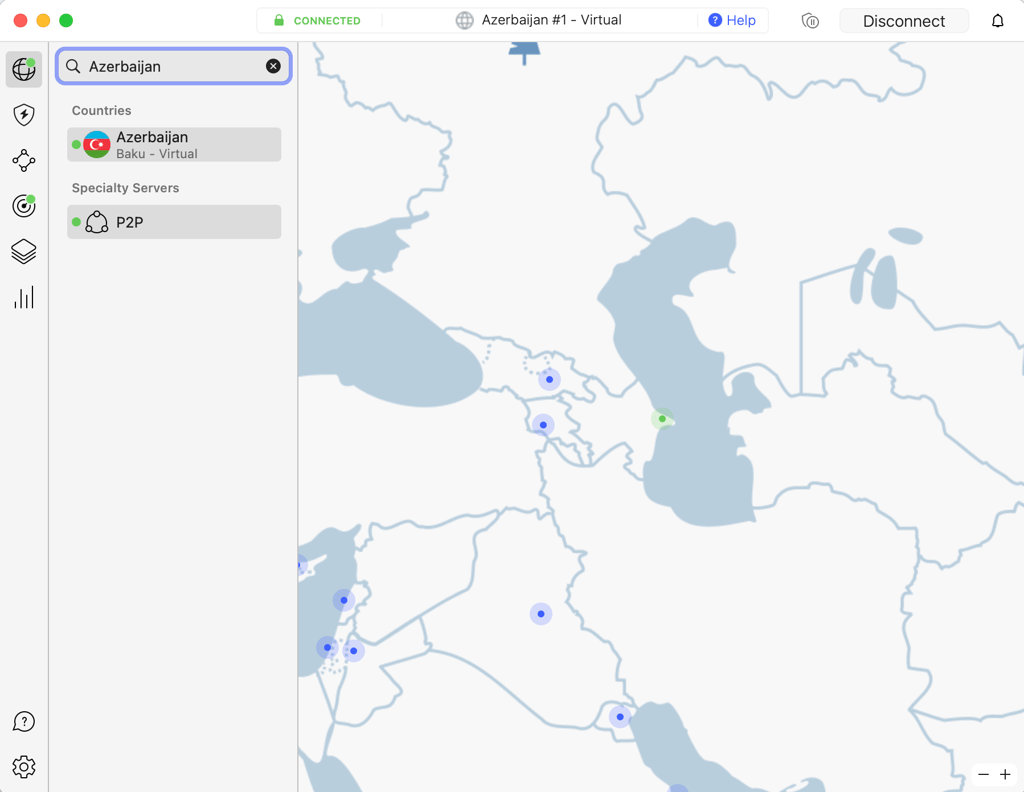
Task: Click the search magnifier icon
Action: click(73, 67)
